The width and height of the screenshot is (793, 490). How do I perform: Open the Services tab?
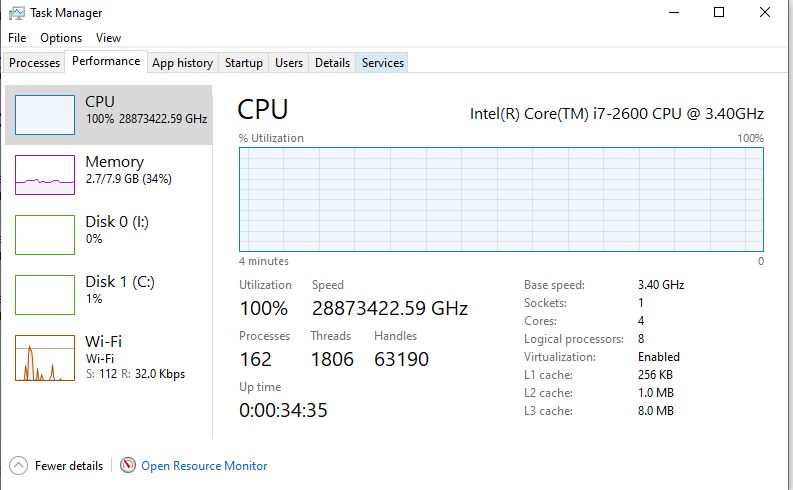point(383,63)
